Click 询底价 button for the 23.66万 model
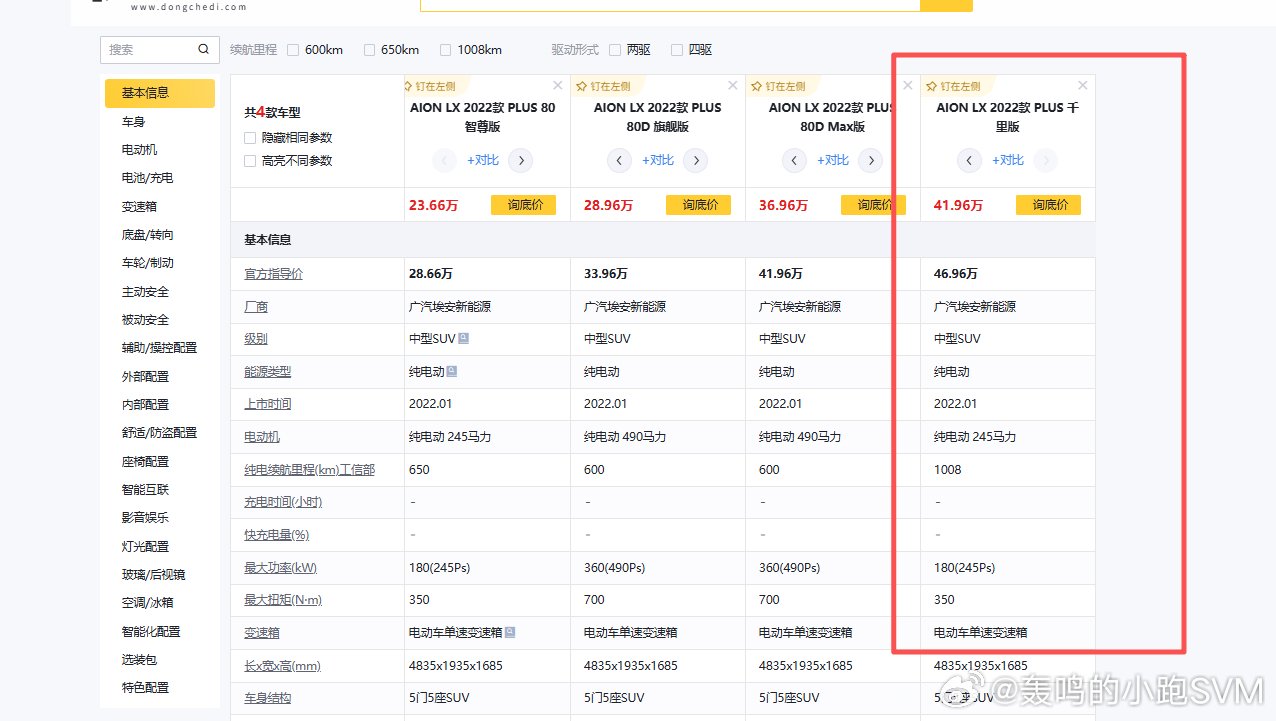Image resolution: width=1276 pixels, height=721 pixels. tap(523, 205)
